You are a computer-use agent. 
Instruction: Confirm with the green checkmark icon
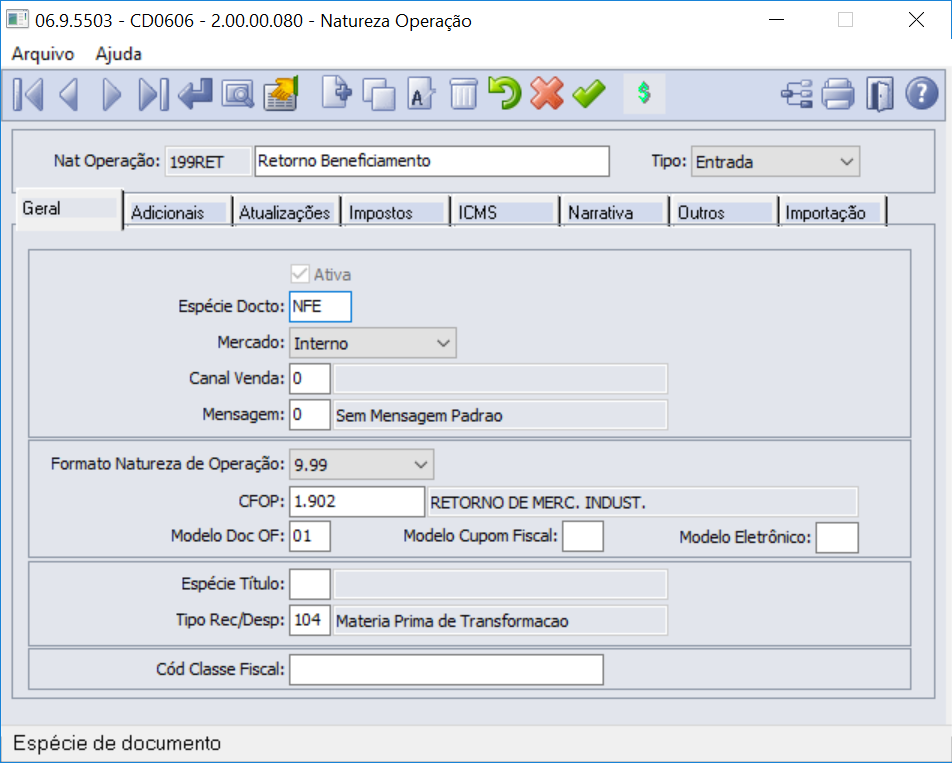tap(589, 93)
